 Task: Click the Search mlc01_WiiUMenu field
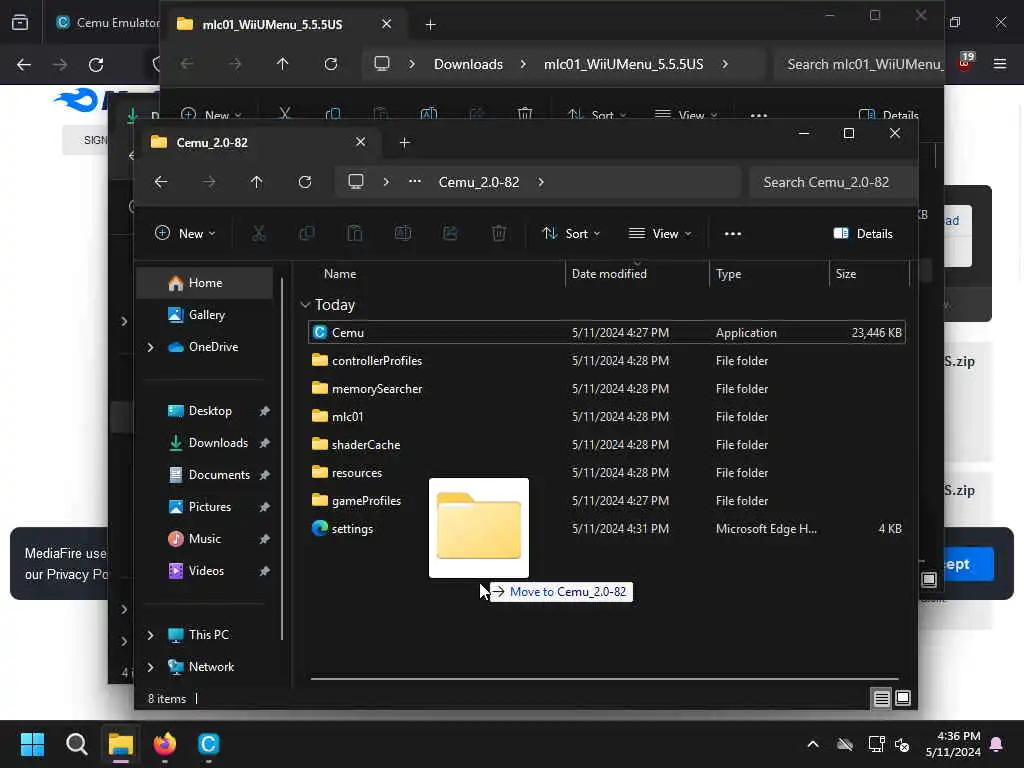(859, 64)
